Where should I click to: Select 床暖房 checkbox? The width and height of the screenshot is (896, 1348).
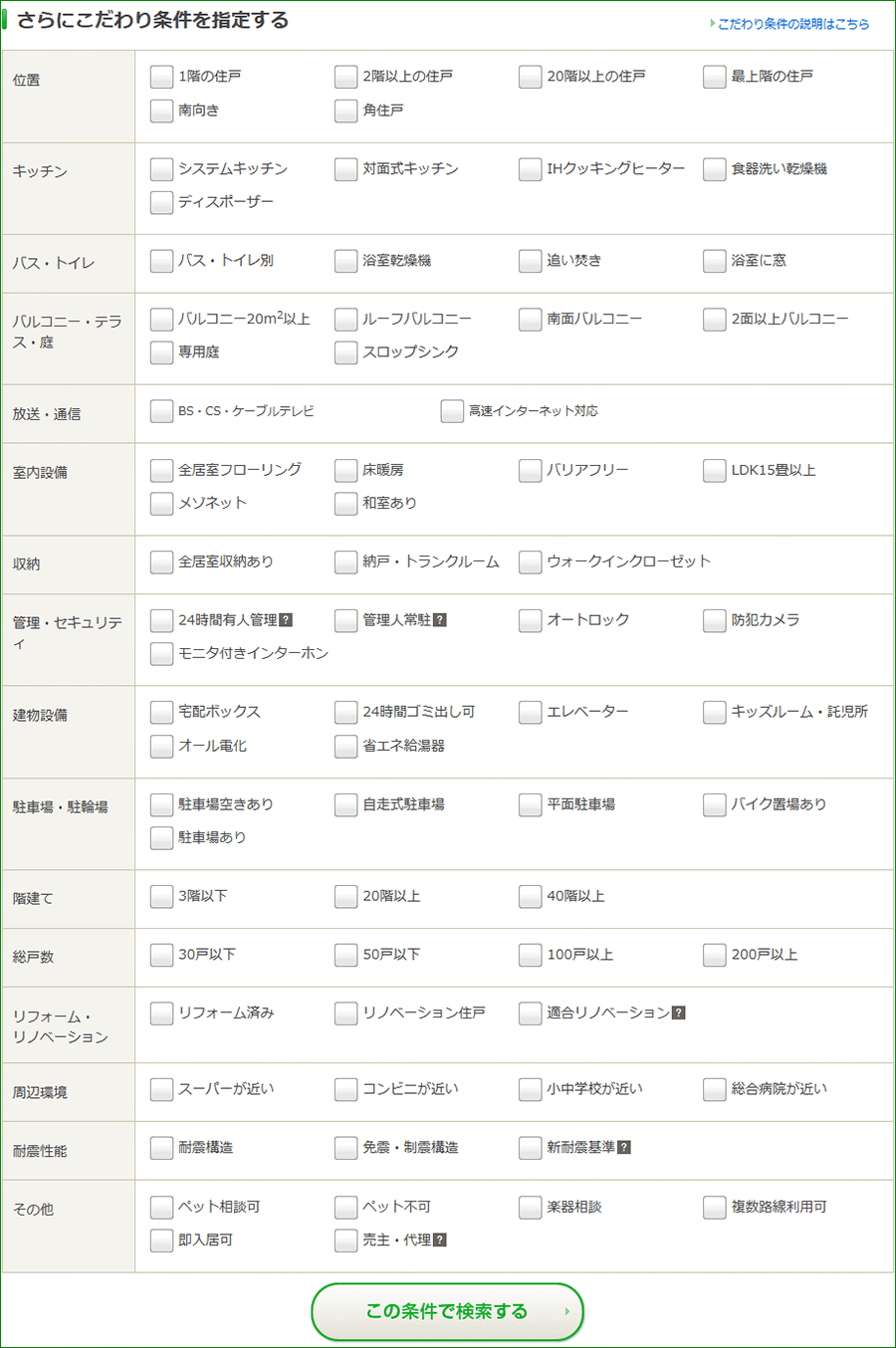[x=345, y=470]
